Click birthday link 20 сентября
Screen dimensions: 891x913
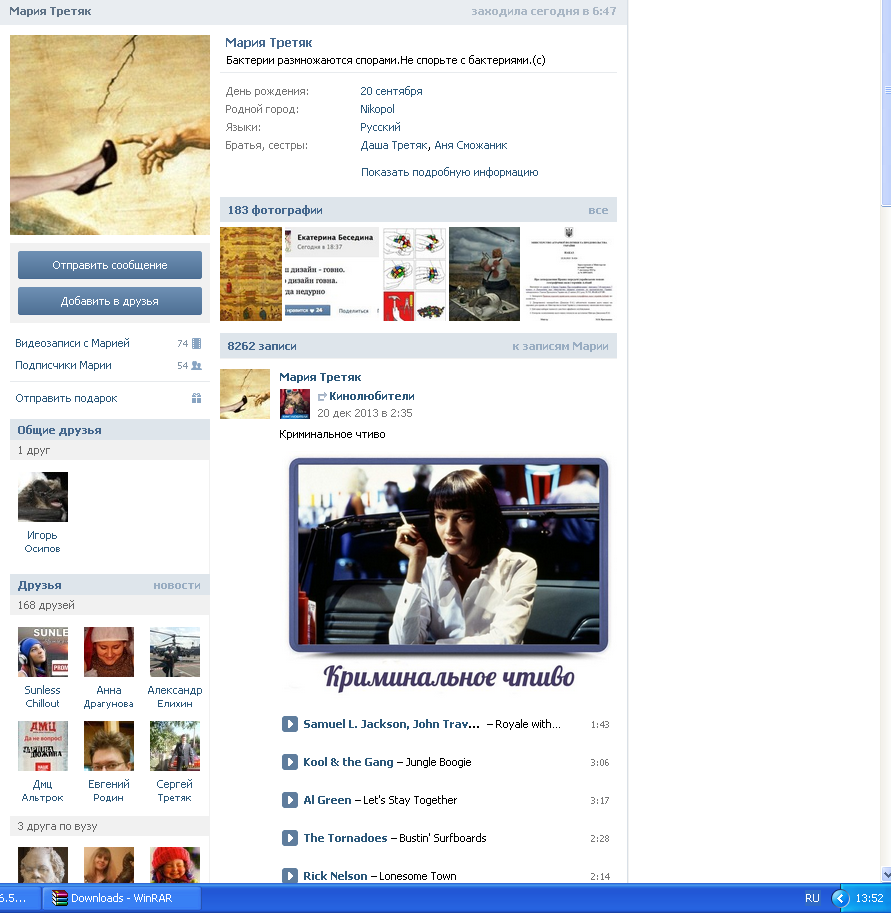(x=391, y=91)
